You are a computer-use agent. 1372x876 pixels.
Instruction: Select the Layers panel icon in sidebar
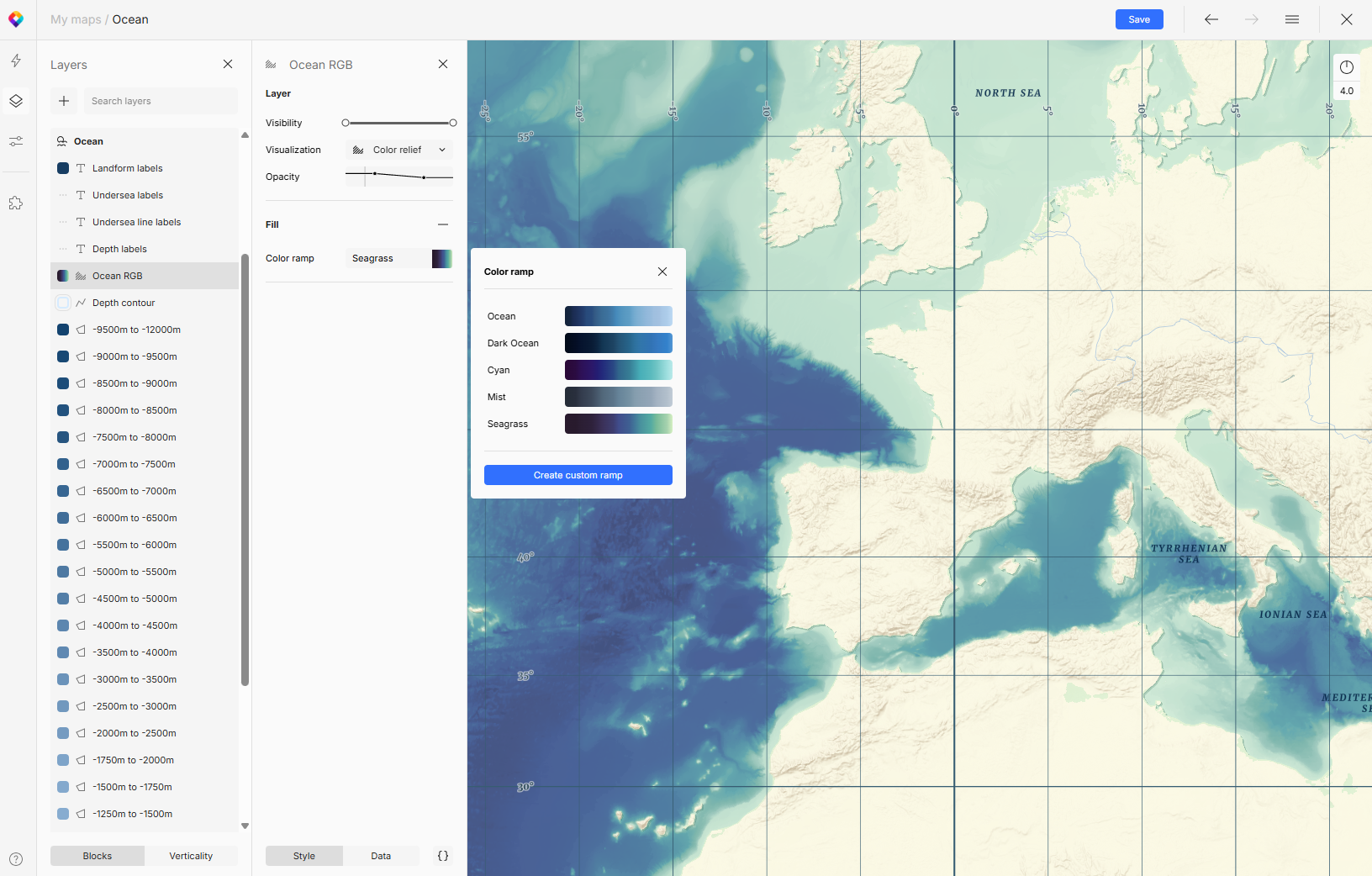click(16, 101)
